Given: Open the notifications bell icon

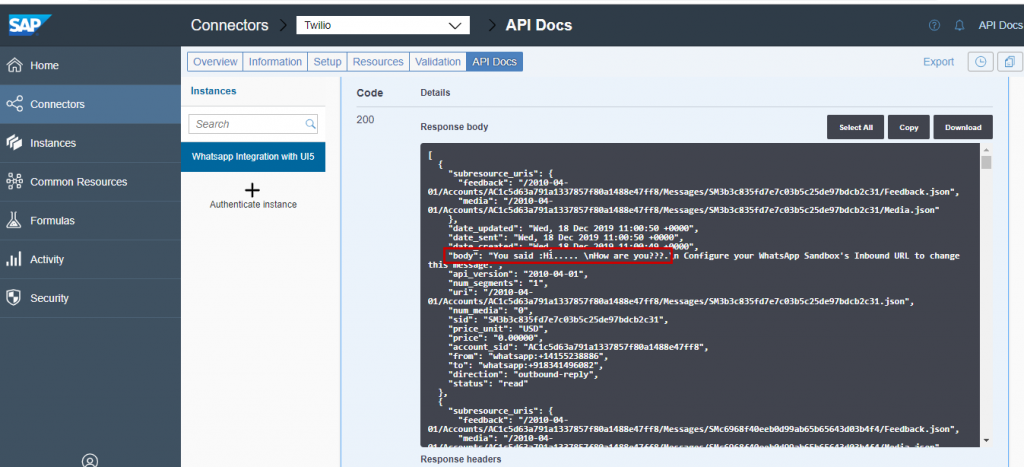Looking at the screenshot, I should click(959, 25).
